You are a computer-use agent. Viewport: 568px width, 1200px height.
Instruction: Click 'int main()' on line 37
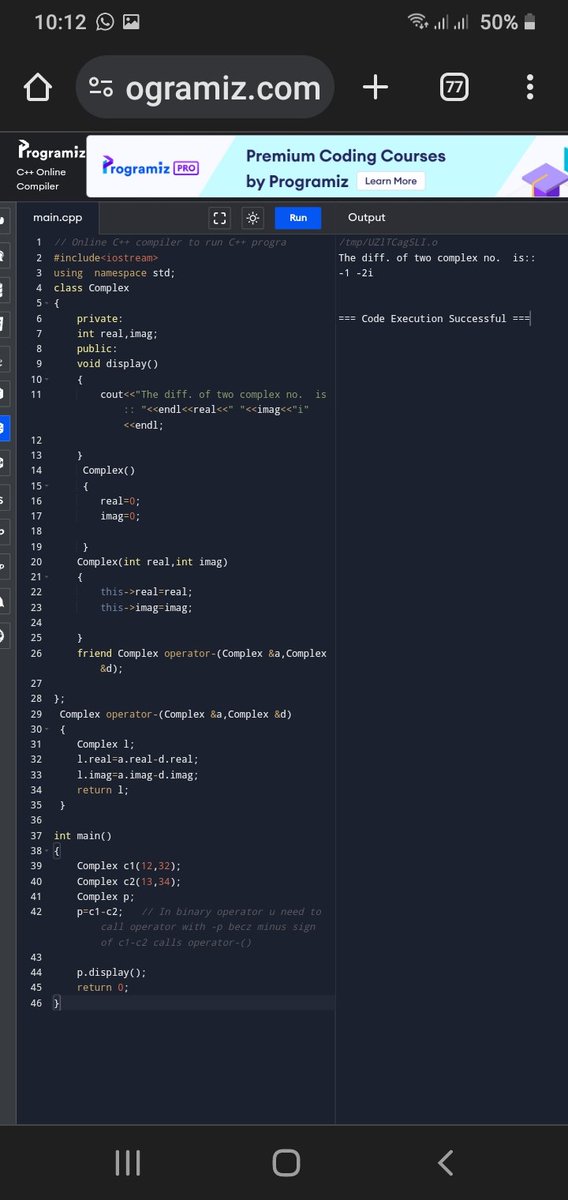coord(83,836)
